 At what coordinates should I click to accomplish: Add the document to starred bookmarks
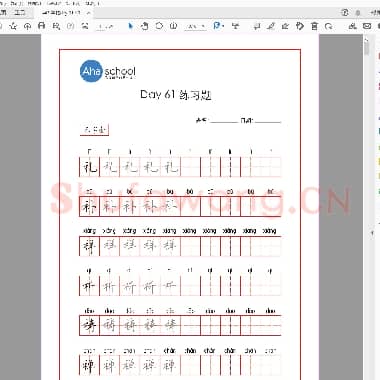coord(13,26)
